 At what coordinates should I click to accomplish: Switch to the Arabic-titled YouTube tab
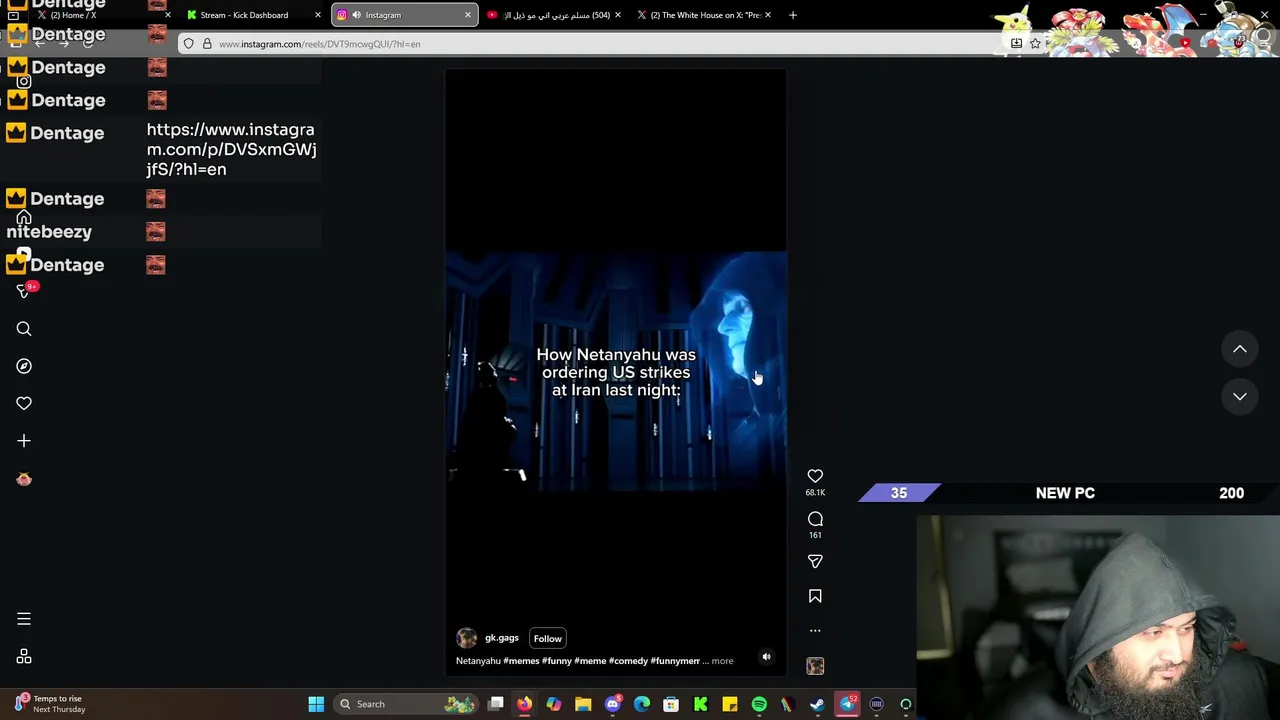click(553, 15)
